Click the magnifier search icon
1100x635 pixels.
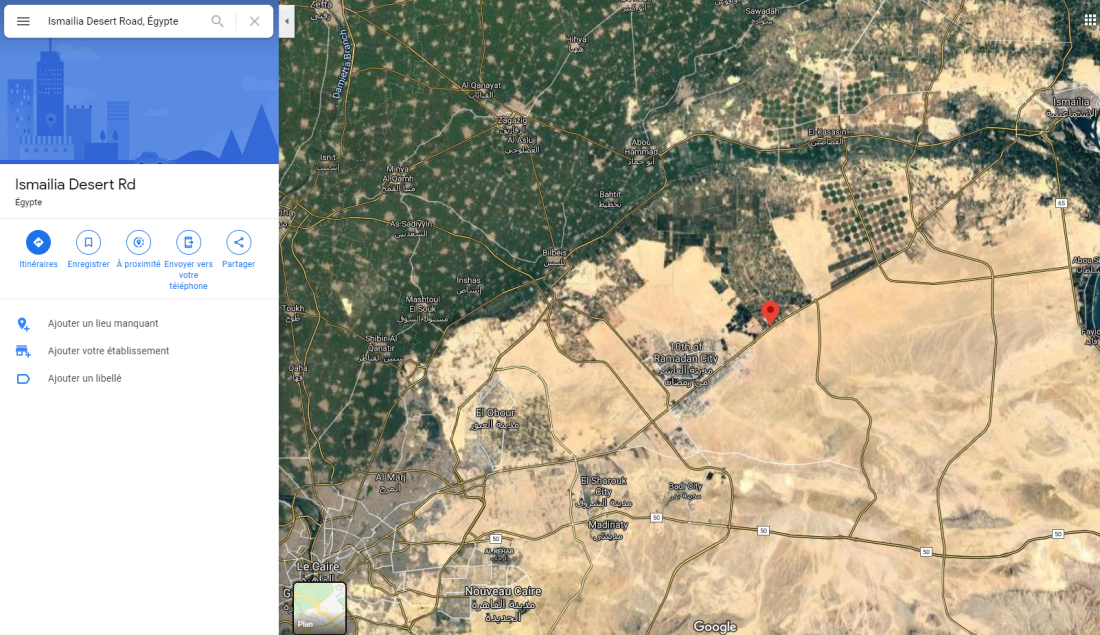(217, 21)
